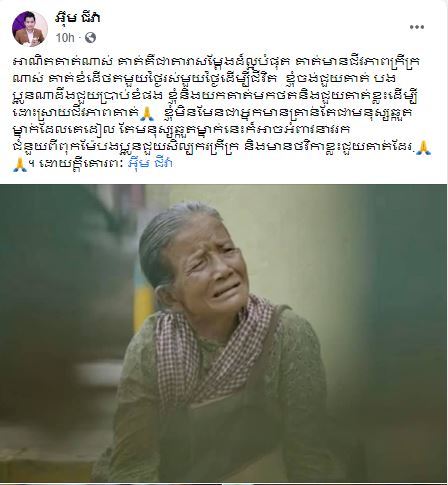Open the 10h timestamp link
448x485 pixels.
(x=65, y=38)
